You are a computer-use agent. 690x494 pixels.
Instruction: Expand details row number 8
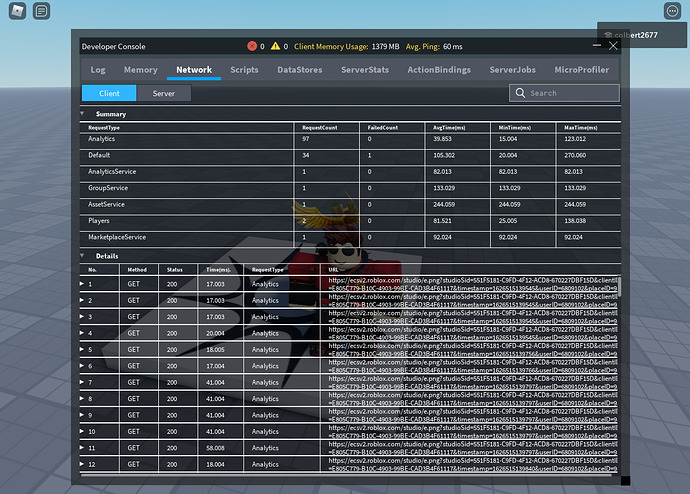pos(82,399)
